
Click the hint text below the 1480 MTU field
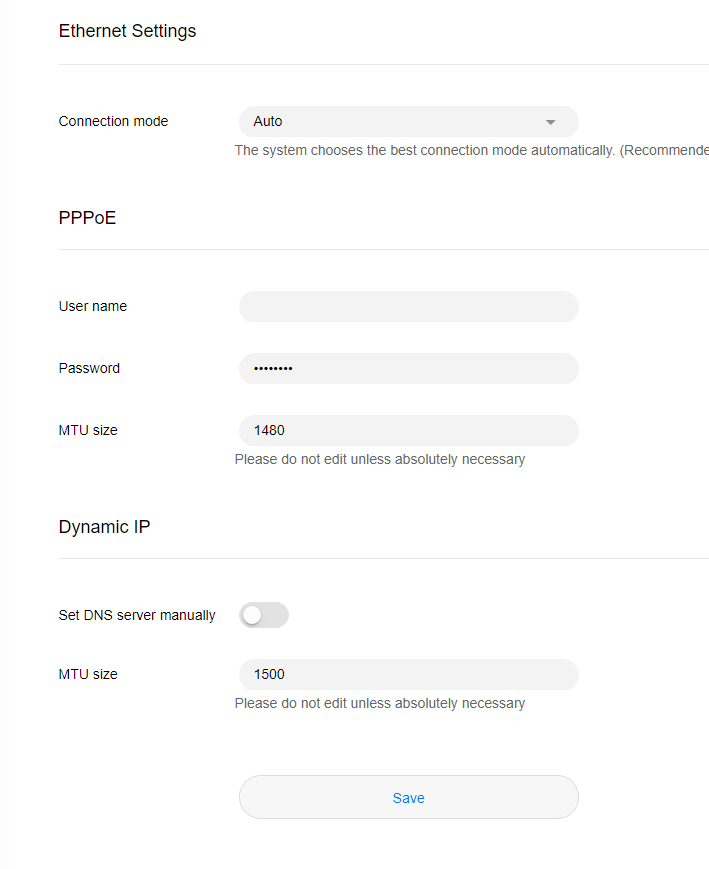tap(380, 459)
